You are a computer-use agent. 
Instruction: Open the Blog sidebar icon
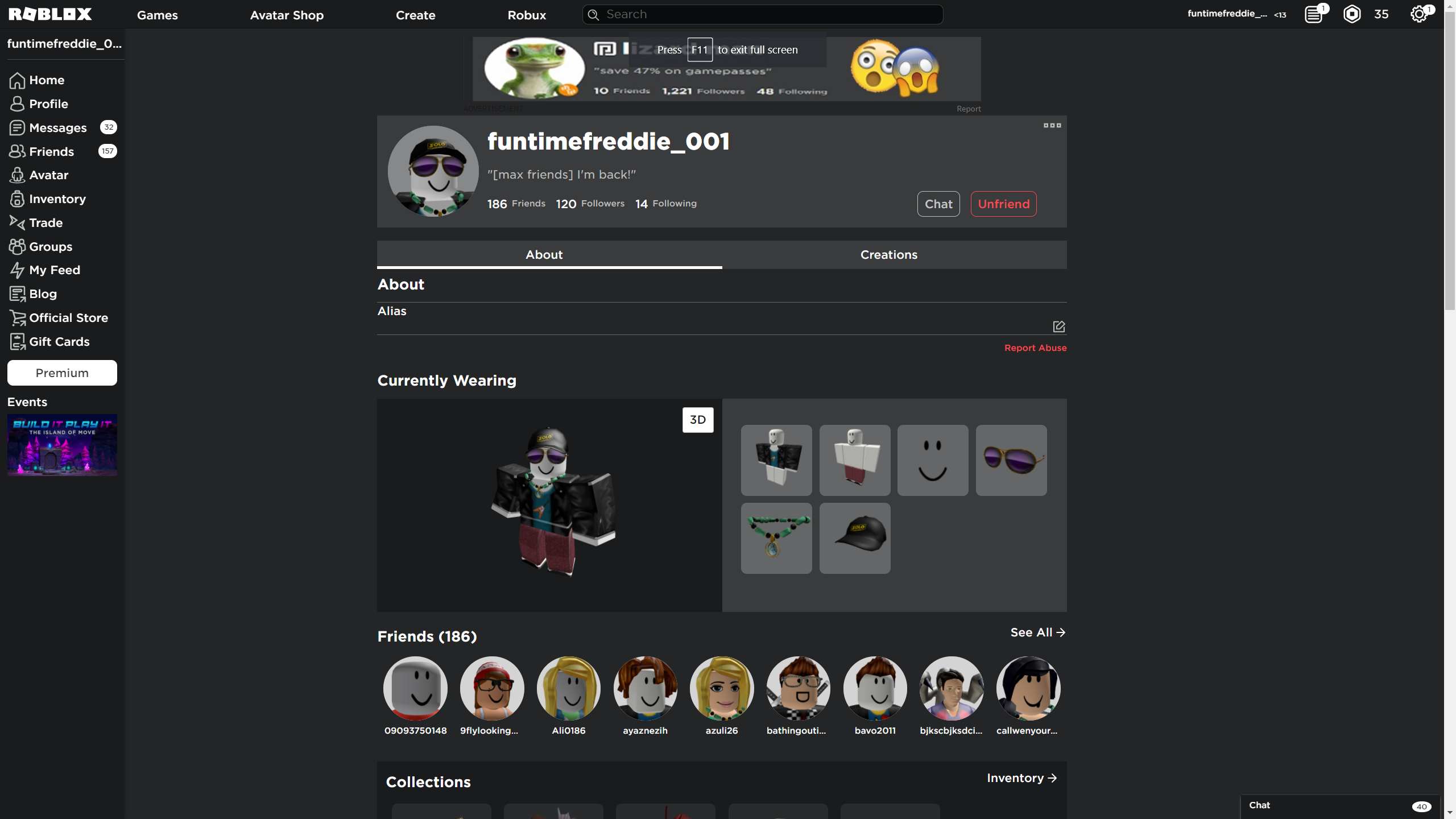[x=17, y=293]
